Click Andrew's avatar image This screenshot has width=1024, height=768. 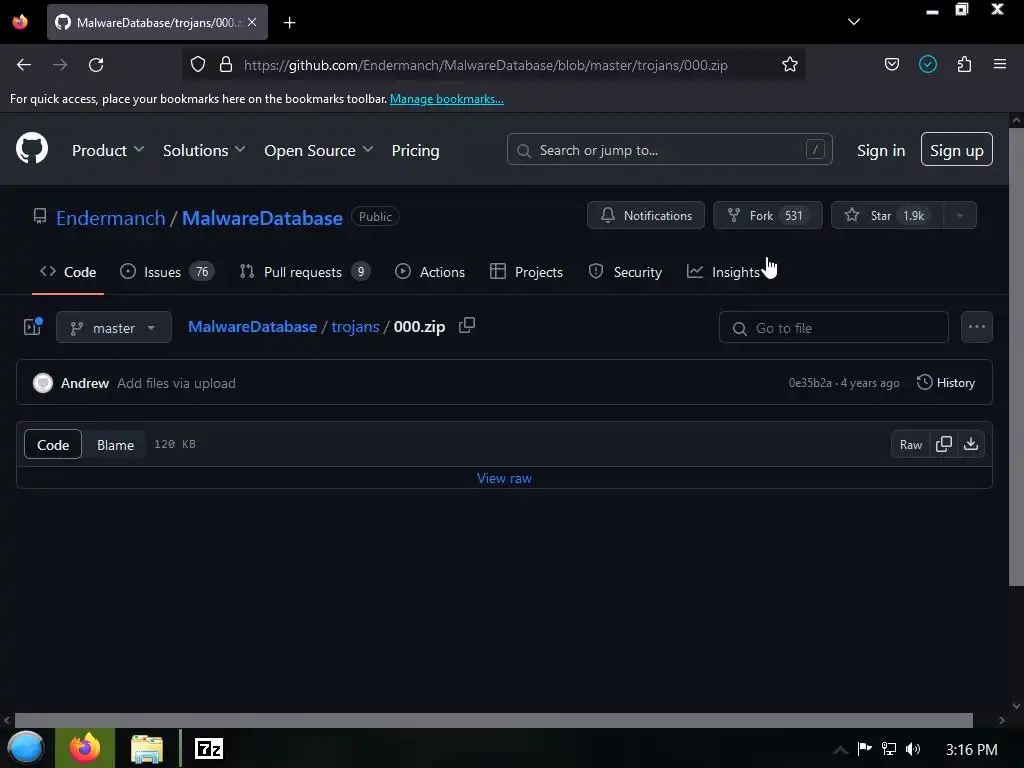click(43, 383)
